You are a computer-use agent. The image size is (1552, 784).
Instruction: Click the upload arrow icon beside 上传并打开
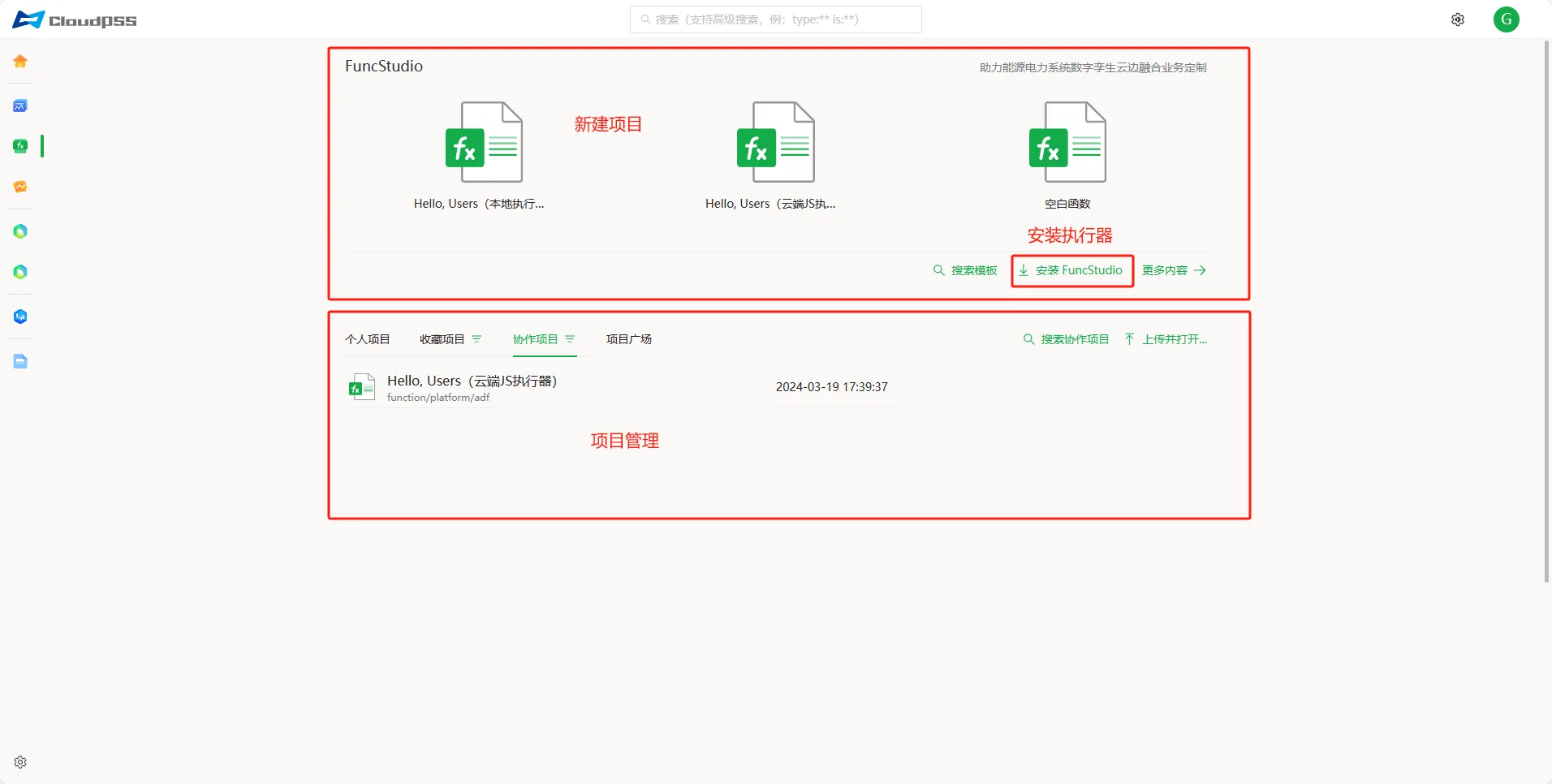(1130, 339)
